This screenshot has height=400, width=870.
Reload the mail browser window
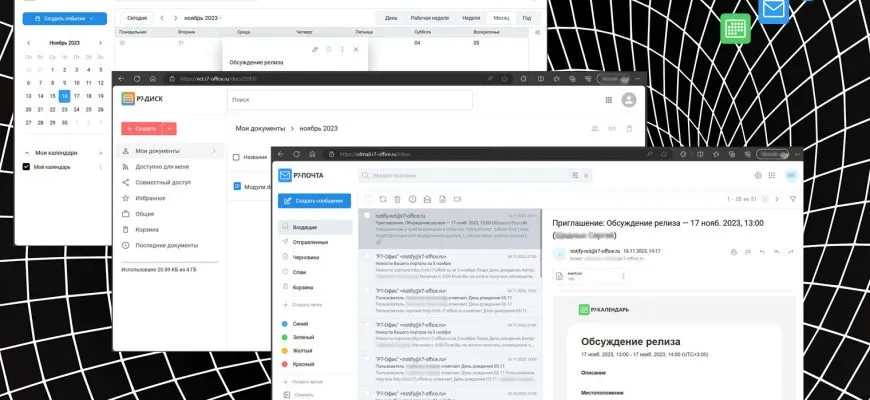click(296, 154)
